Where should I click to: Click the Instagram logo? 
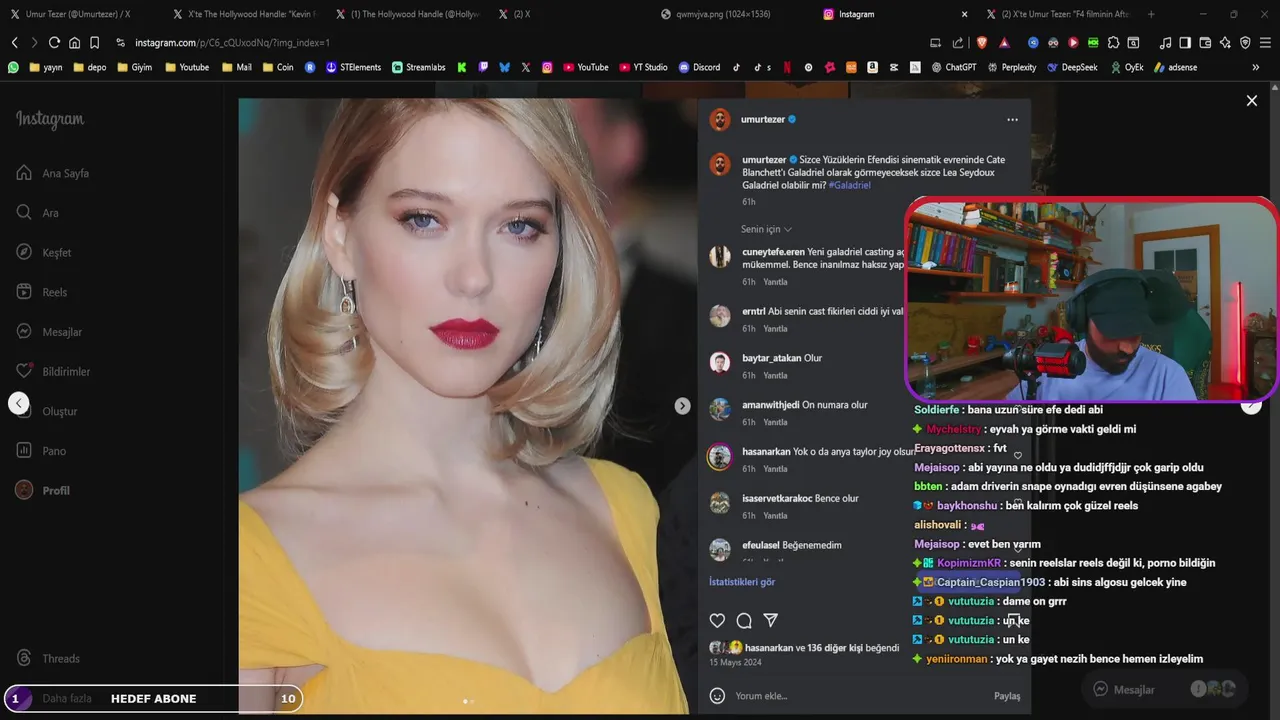pos(50,119)
